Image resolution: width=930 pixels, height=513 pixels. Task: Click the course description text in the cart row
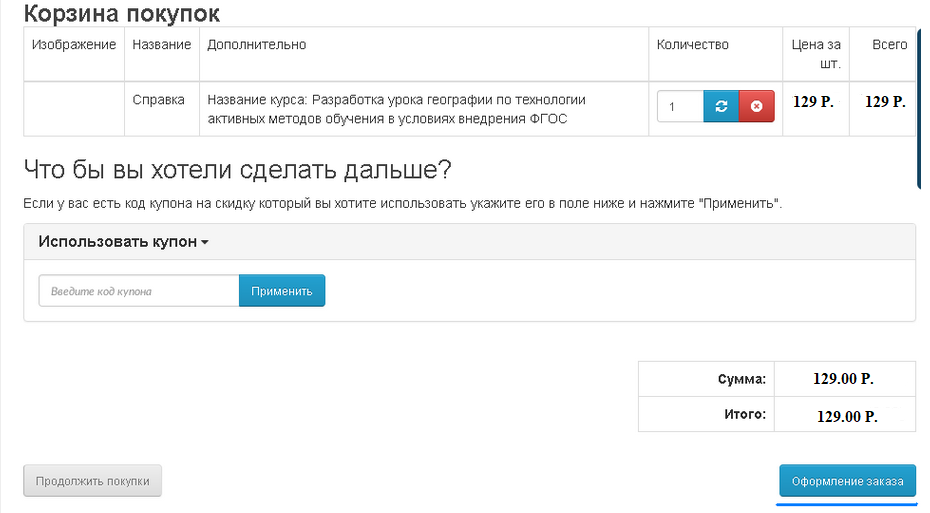pos(396,109)
